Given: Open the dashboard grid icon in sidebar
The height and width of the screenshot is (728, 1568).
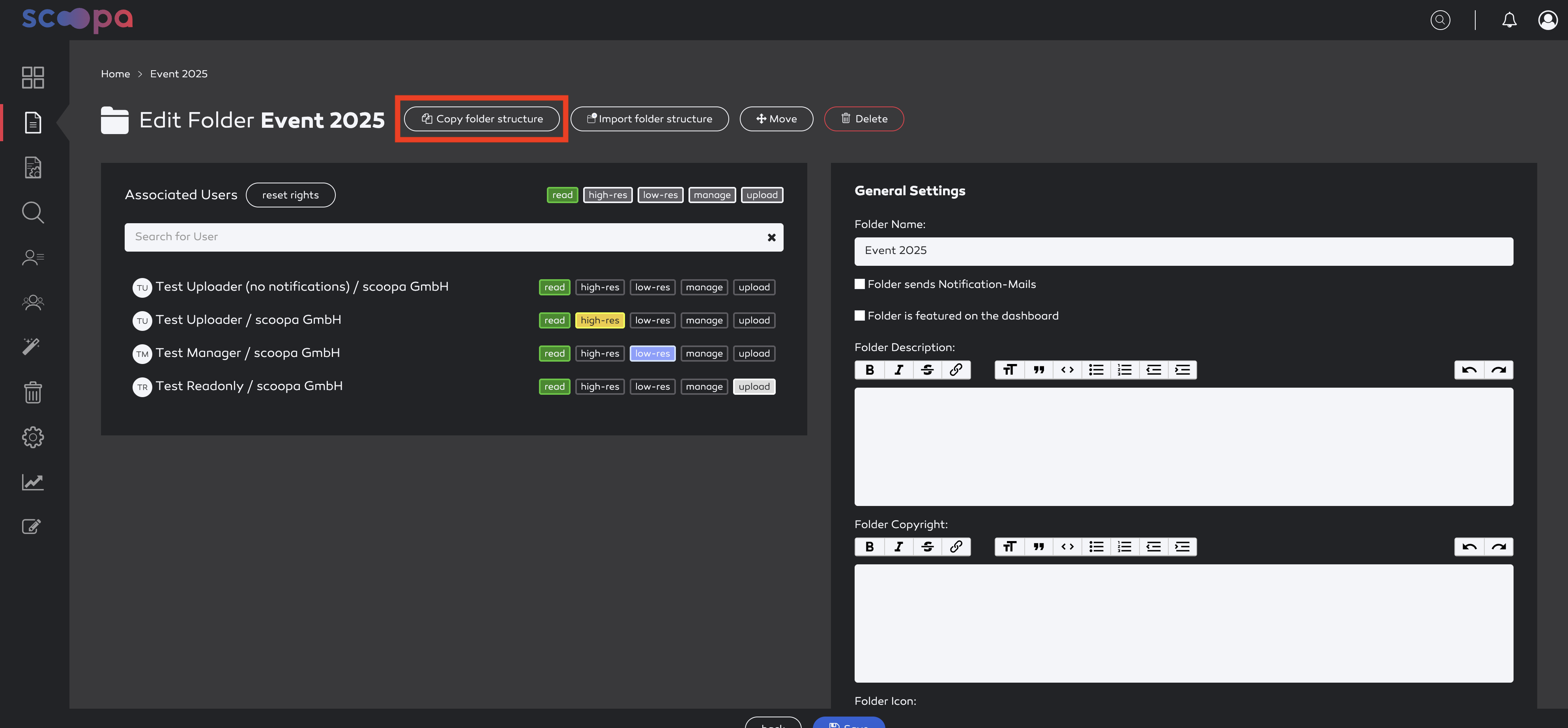Looking at the screenshot, I should tap(33, 77).
